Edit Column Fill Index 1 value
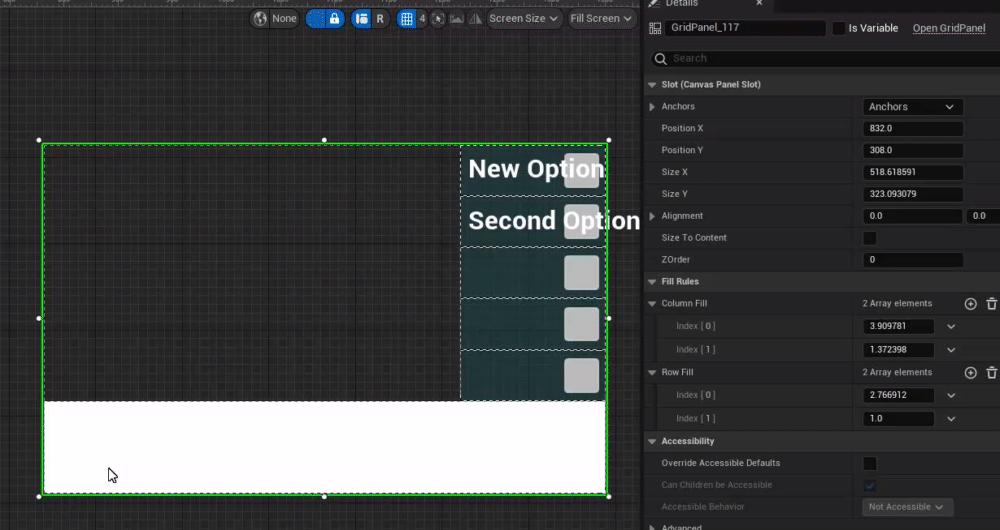Viewport: 1000px width, 530px height. coord(898,350)
